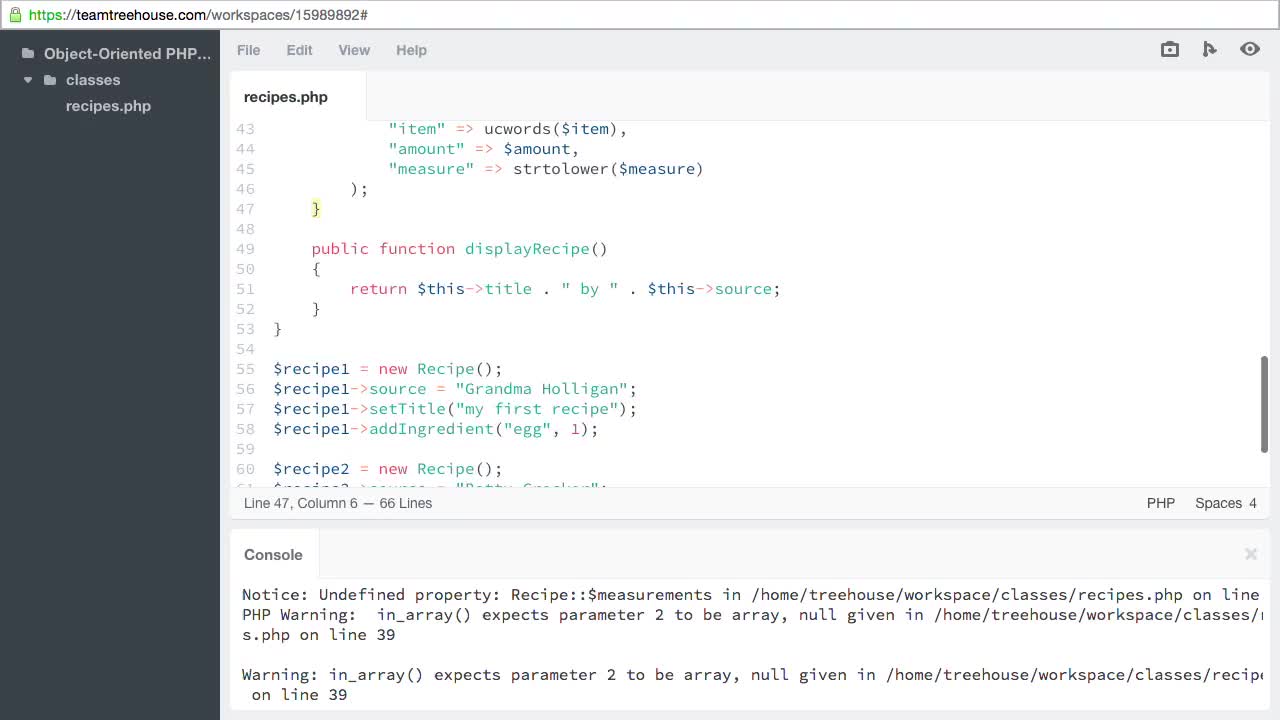Click the editor vertical scrollbar thumb

point(1264,404)
